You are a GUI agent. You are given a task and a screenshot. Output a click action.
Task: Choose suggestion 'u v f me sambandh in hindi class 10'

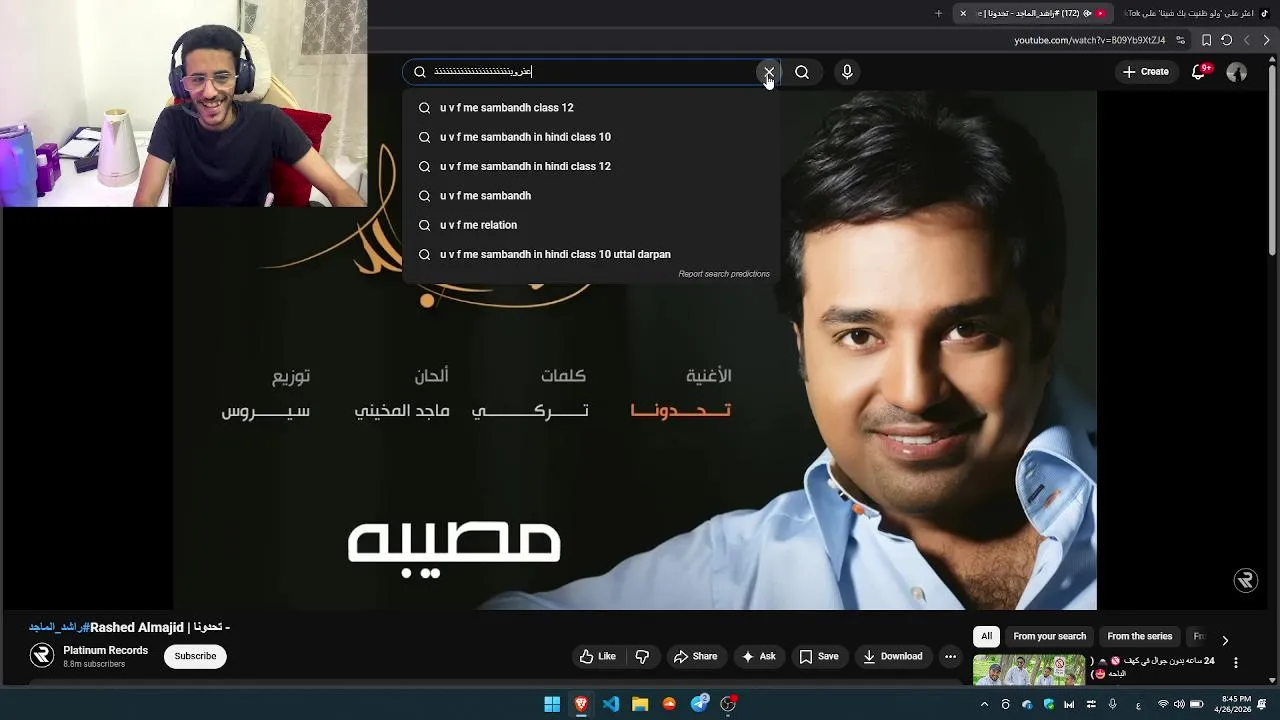coord(591,137)
